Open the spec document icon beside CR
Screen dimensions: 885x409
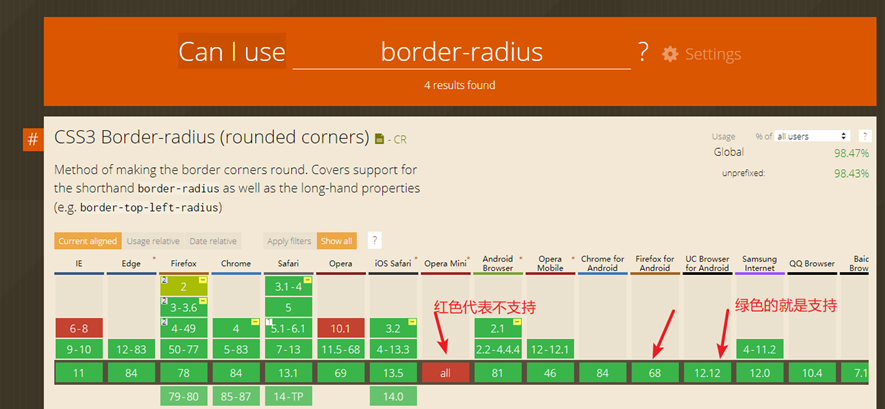click(380, 139)
